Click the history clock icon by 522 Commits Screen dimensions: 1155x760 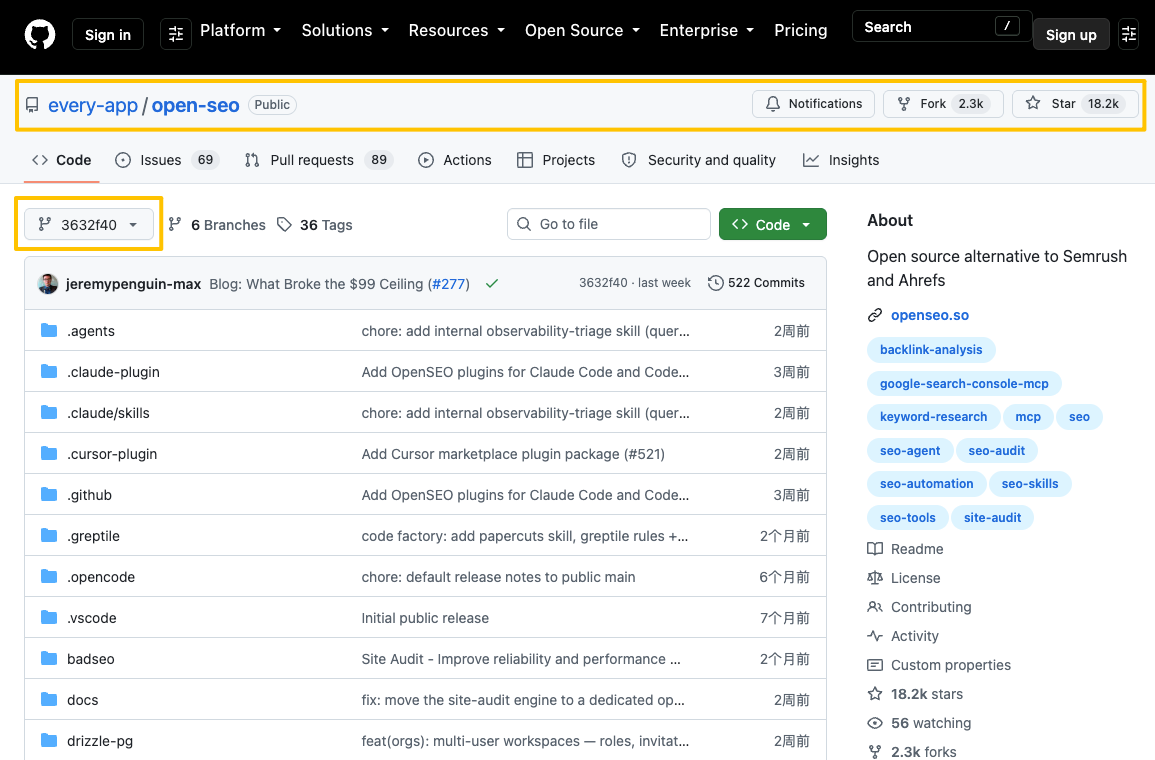pos(715,283)
